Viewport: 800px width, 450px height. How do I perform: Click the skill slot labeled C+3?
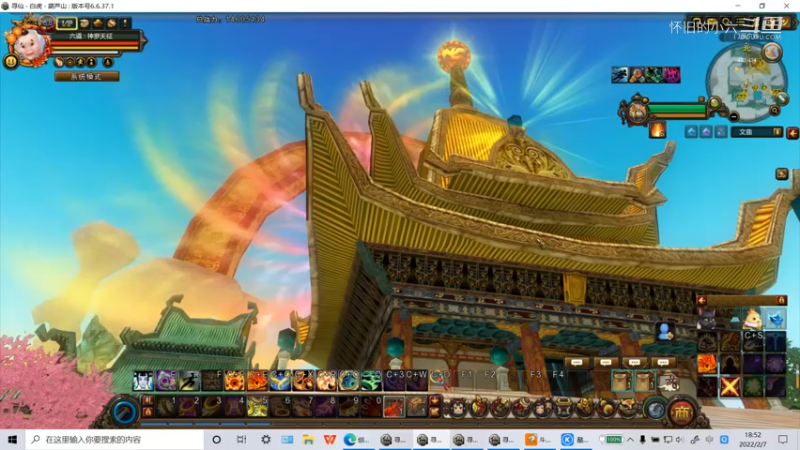coord(394,381)
